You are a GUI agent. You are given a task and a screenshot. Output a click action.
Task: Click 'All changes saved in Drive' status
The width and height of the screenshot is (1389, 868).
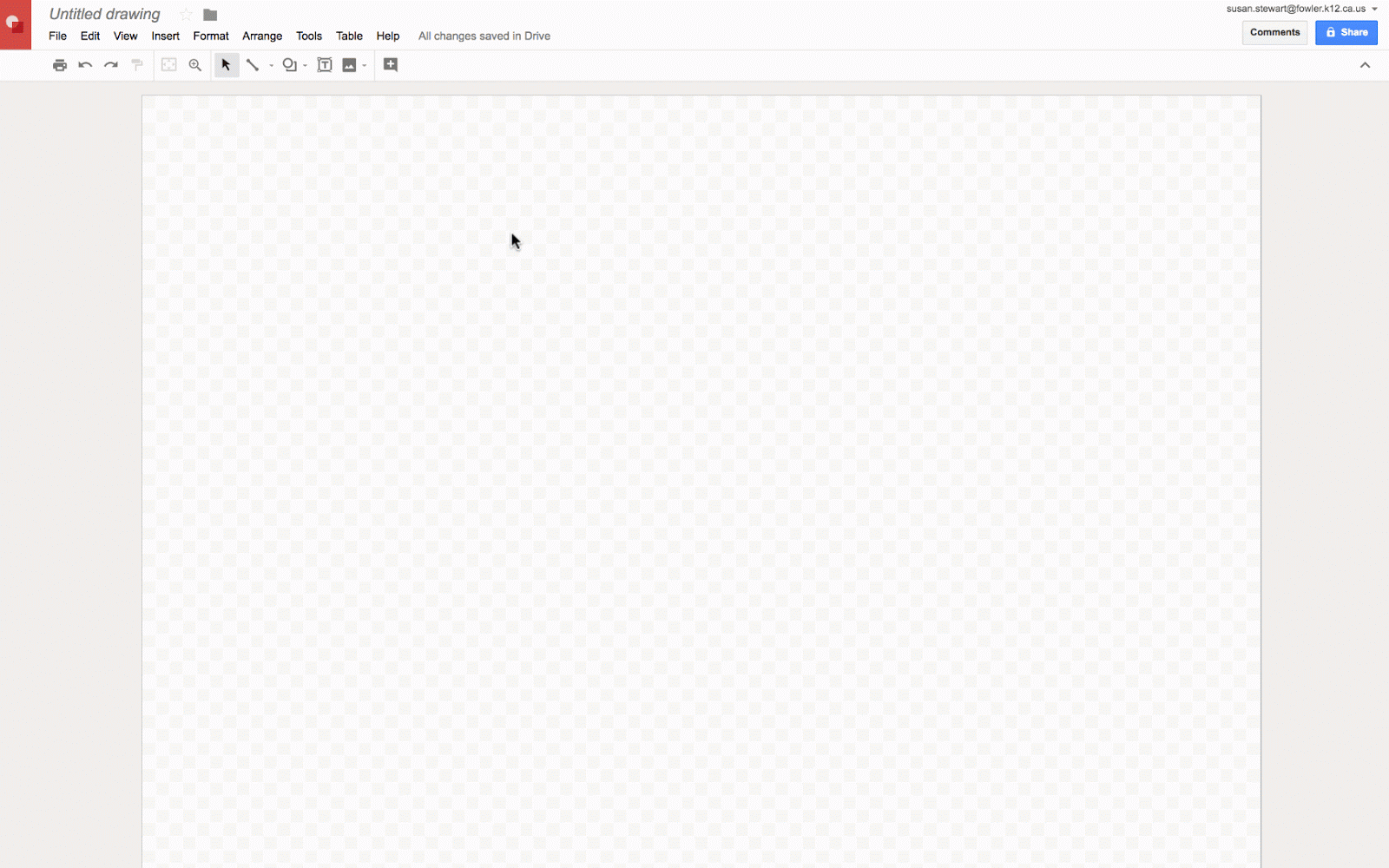484,36
